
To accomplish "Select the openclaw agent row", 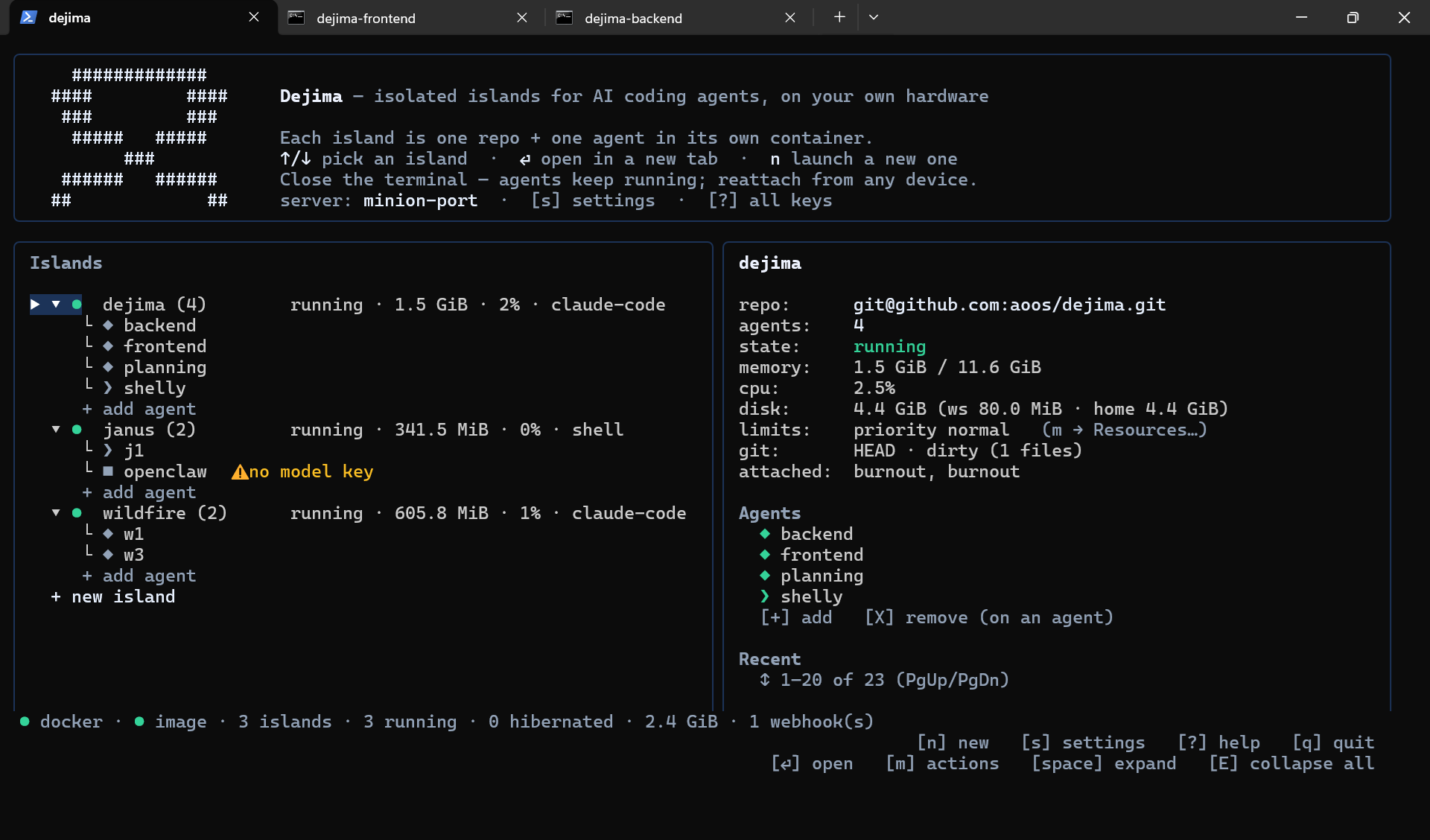I will coord(165,471).
